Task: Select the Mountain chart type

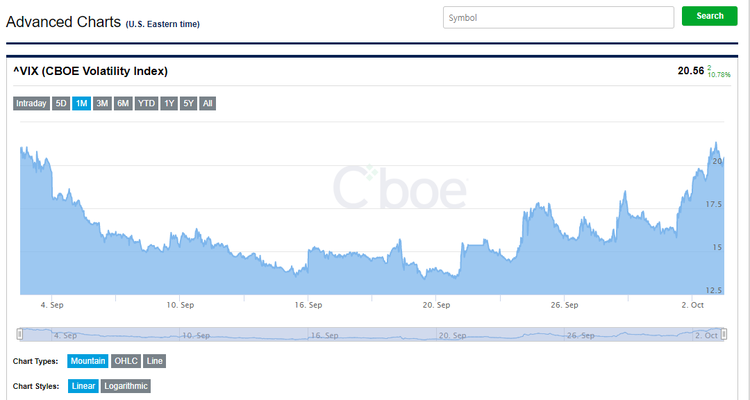Action: 88,361
